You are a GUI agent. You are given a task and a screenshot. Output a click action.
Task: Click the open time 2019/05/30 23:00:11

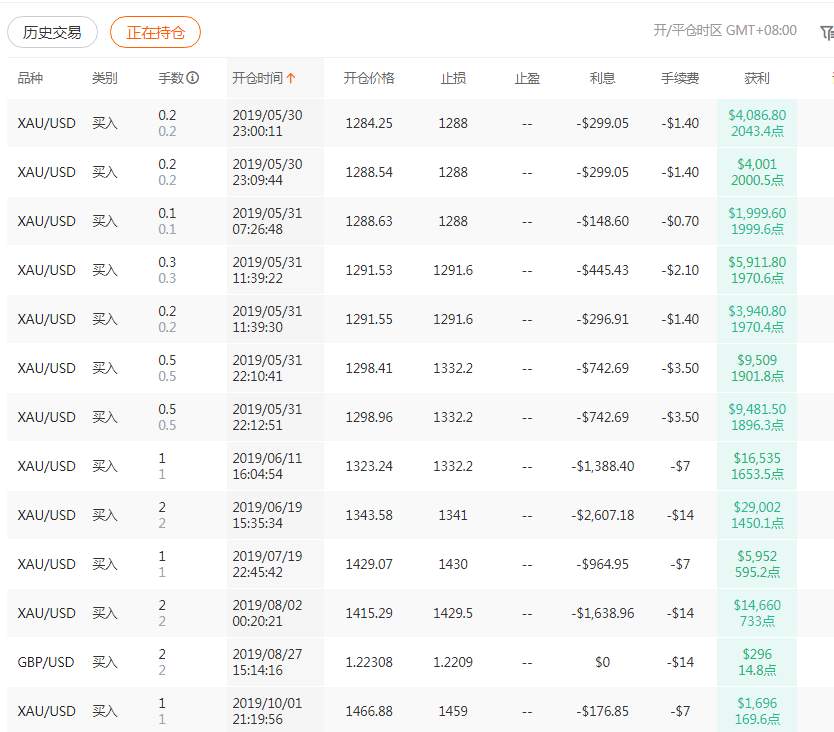(267, 123)
